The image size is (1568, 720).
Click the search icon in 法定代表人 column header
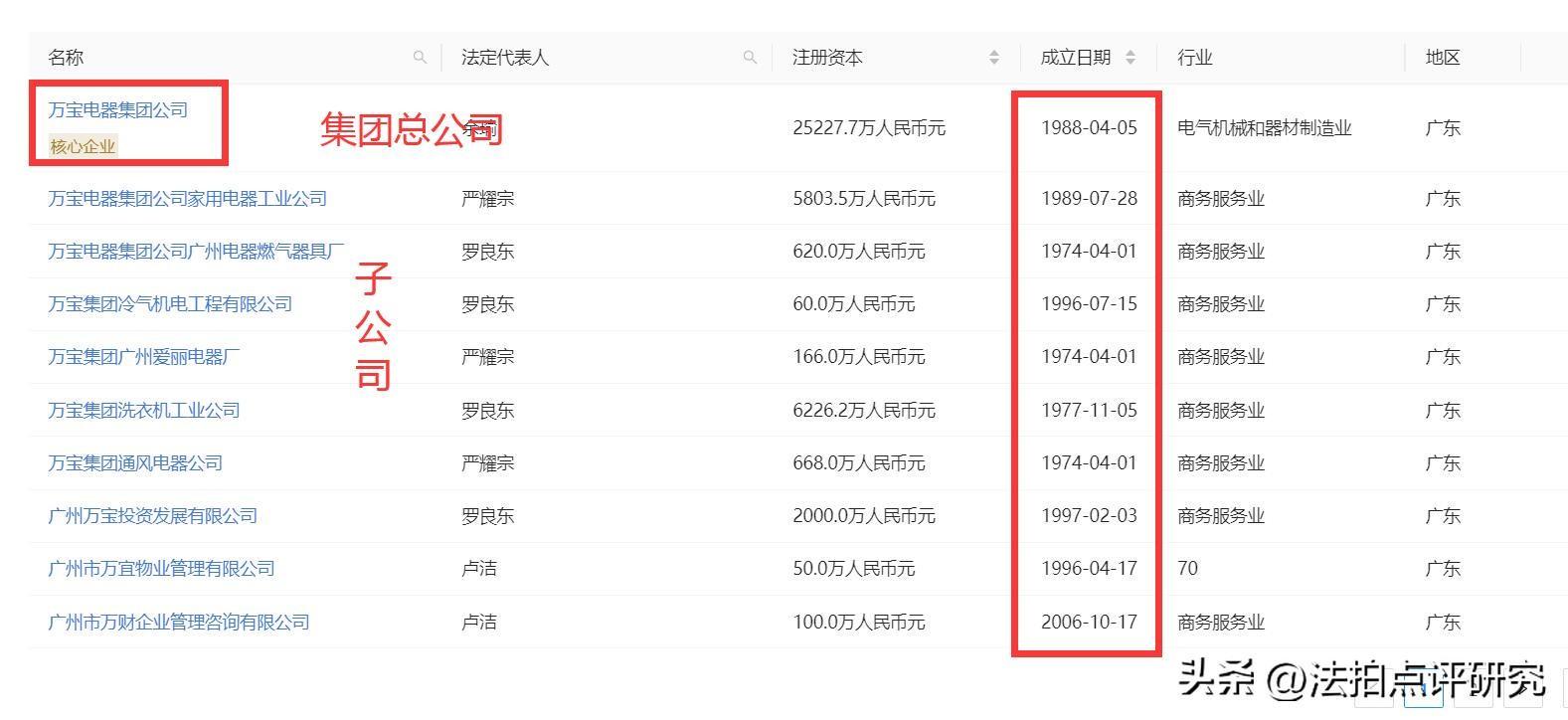(x=750, y=58)
